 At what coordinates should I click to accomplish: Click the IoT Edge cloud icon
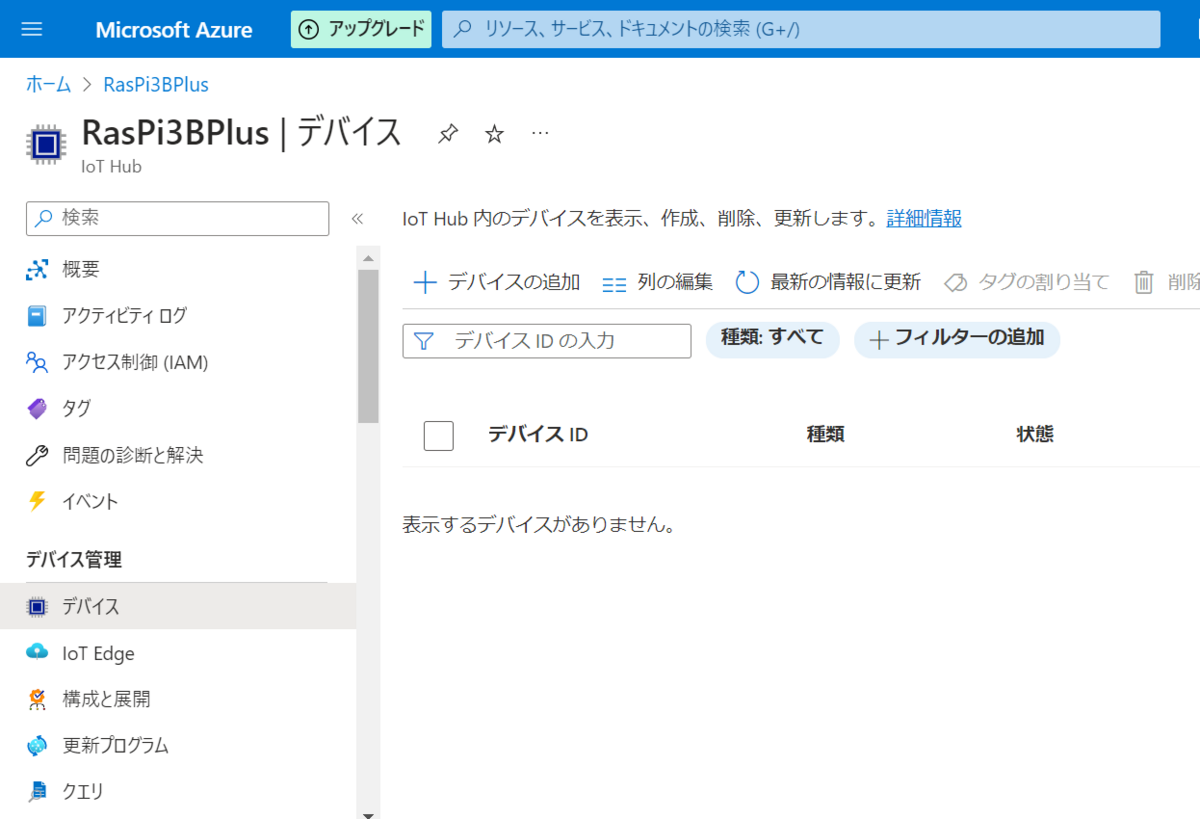point(37,652)
